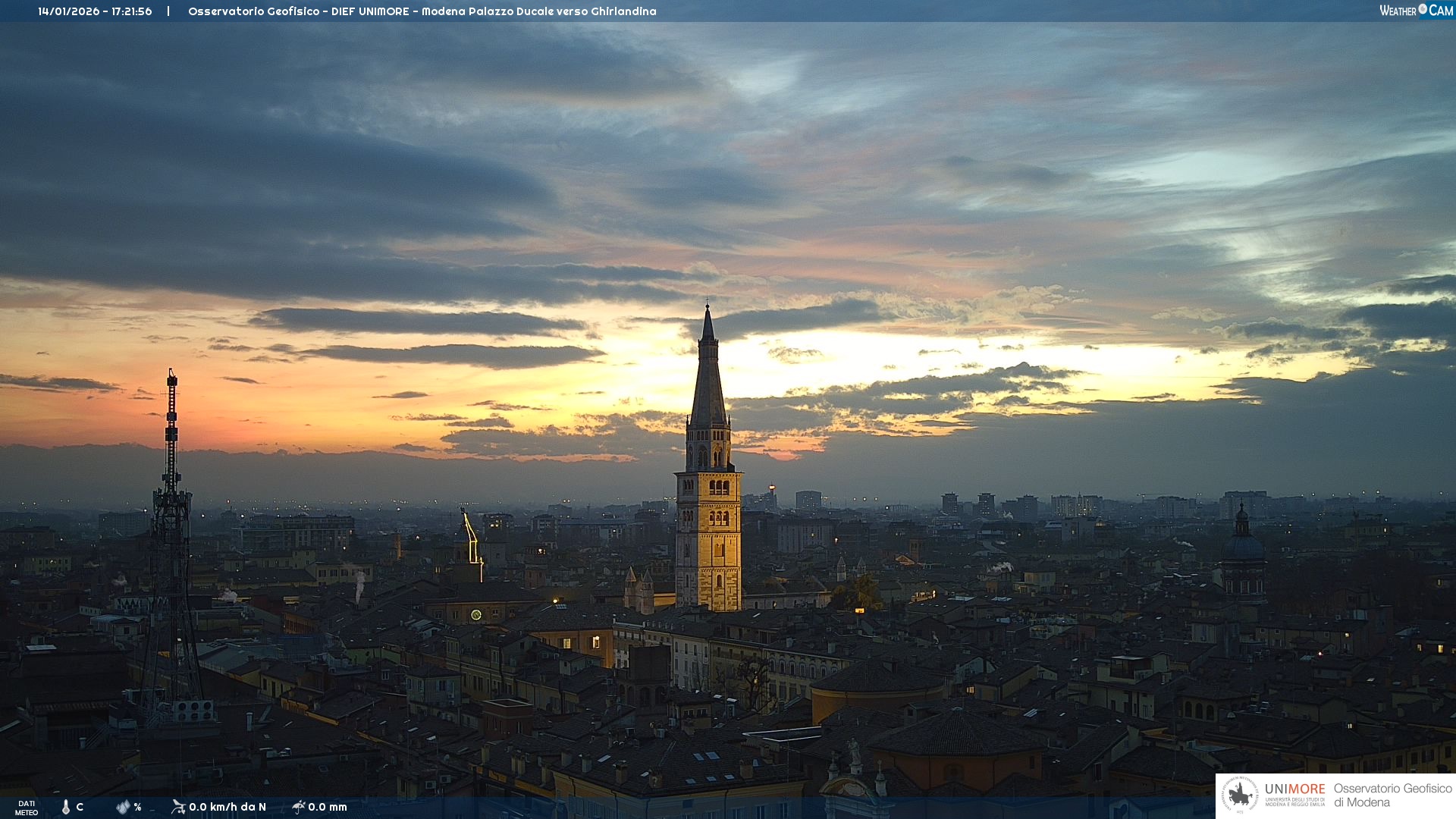Screen dimensions: 1456x819
Task: Click the WeatherCam camera lens logo
Action: pyautogui.click(x=1423, y=9)
